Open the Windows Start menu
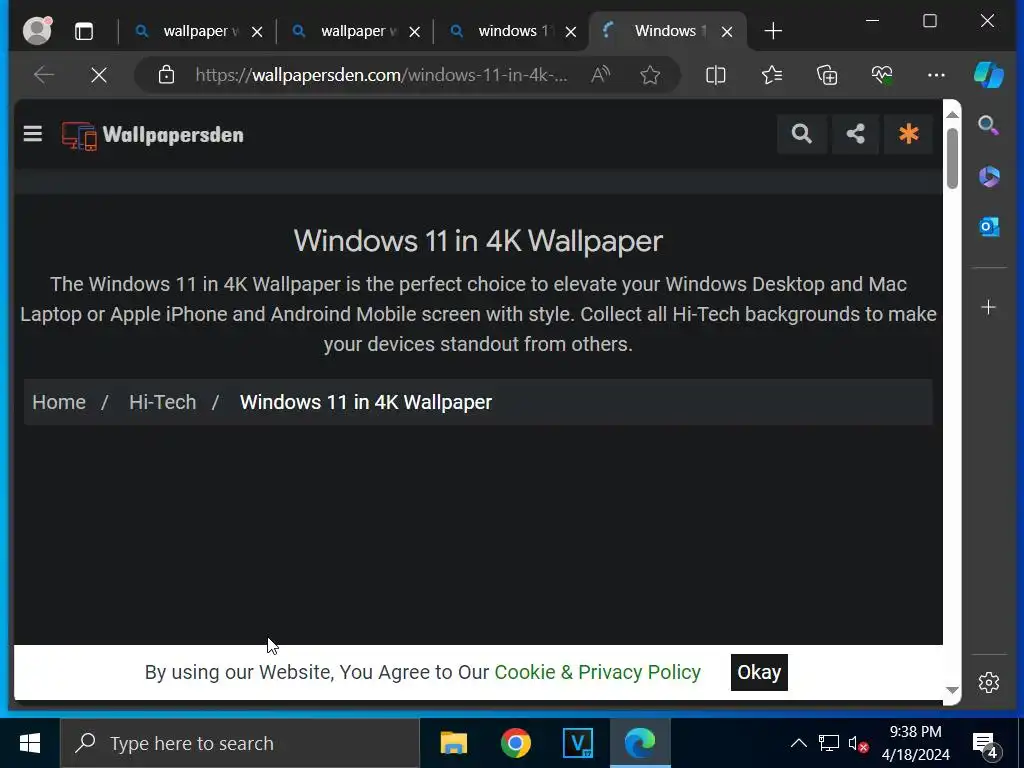Viewport: 1024px width, 768px height. click(x=29, y=743)
